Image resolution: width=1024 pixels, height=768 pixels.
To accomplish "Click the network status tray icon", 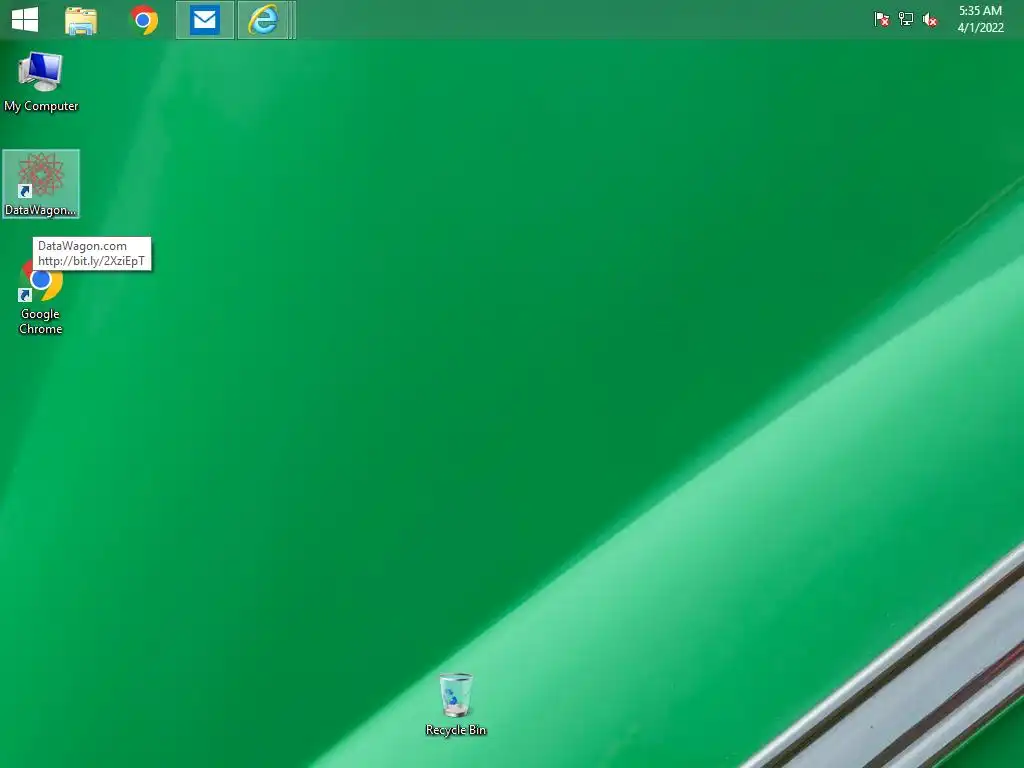I will pos(906,20).
